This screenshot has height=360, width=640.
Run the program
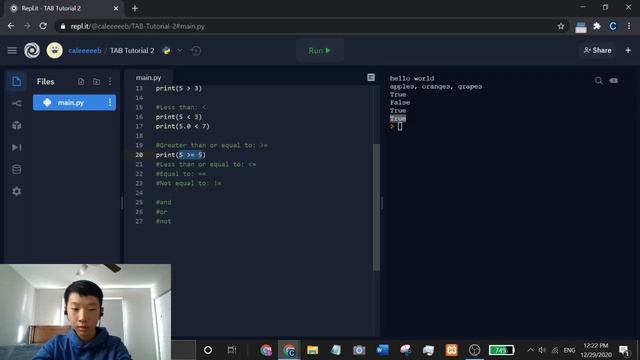320,51
